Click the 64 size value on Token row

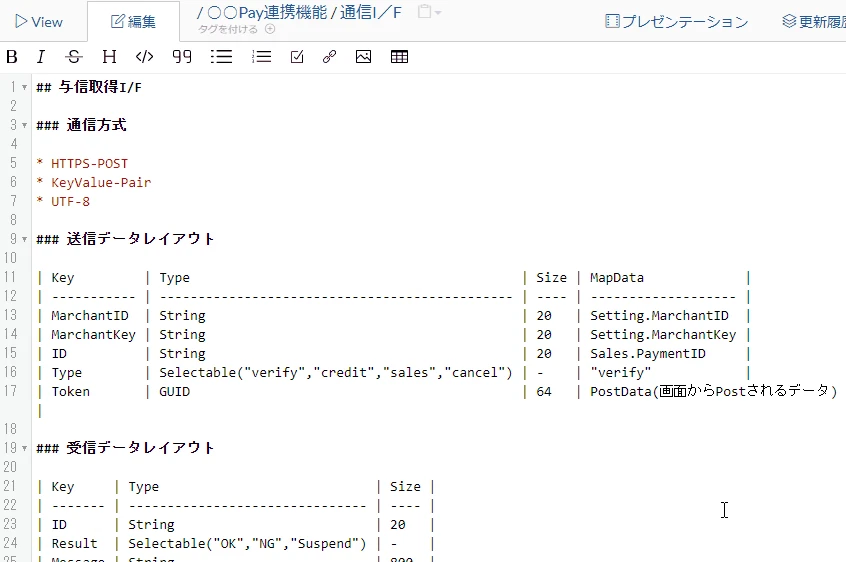pyautogui.click(x=544, y=392)
